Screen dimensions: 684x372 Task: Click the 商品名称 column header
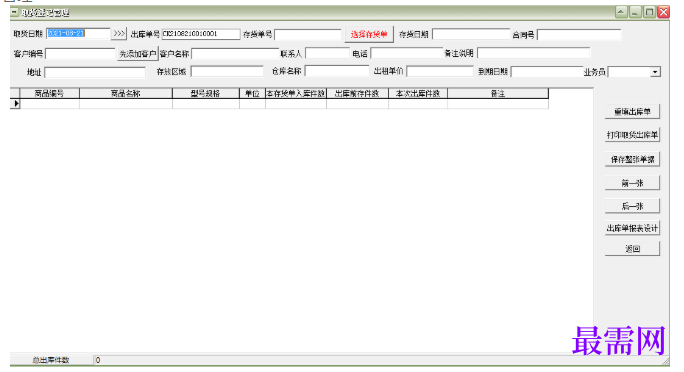click(x=126, y=93)
